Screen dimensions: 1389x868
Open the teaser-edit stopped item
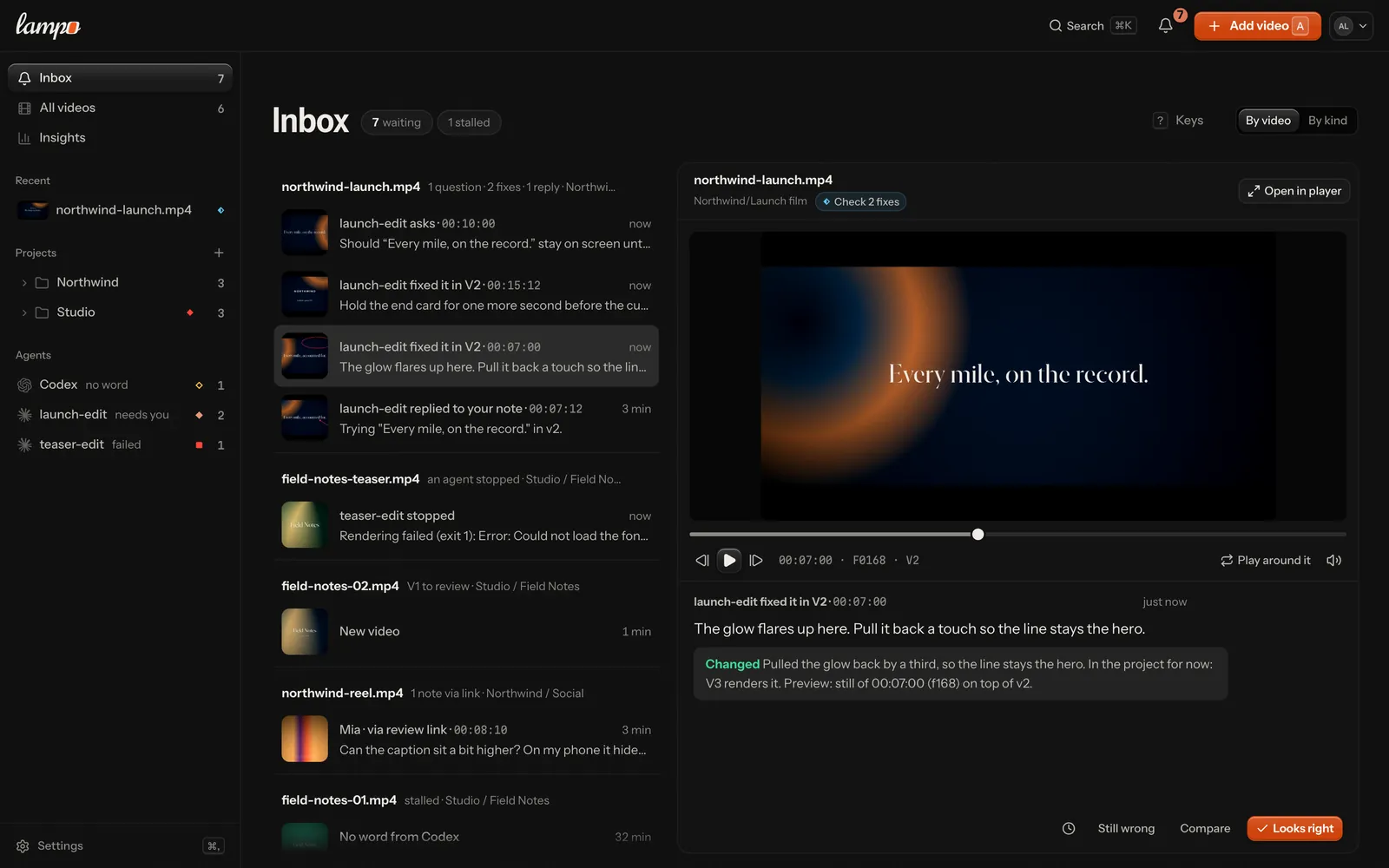[466, 526]
